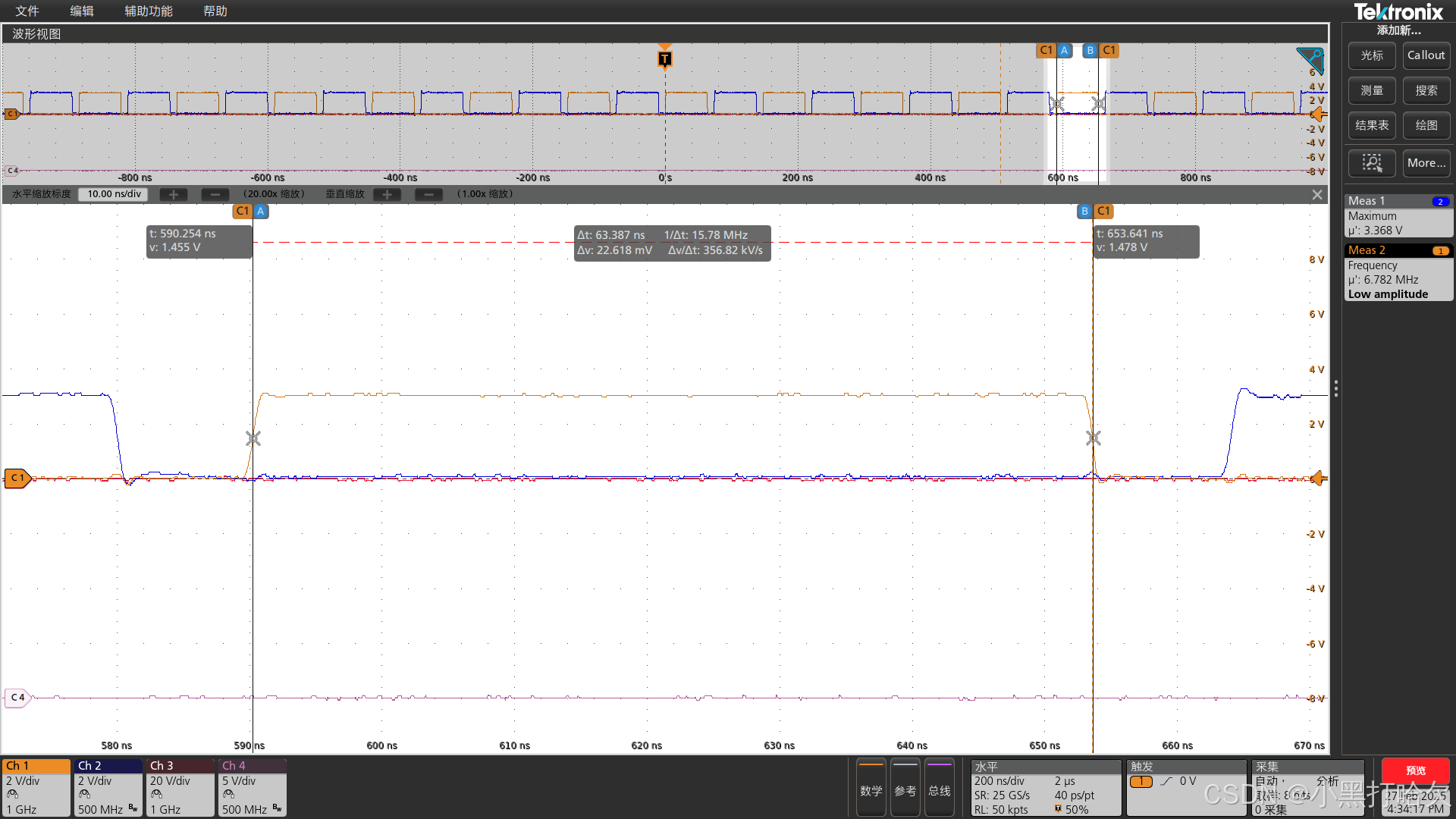Click the horizontal zoom scale 10.00 ns/div field
Screen dimensions: 1456x819
tap(114, 194)
